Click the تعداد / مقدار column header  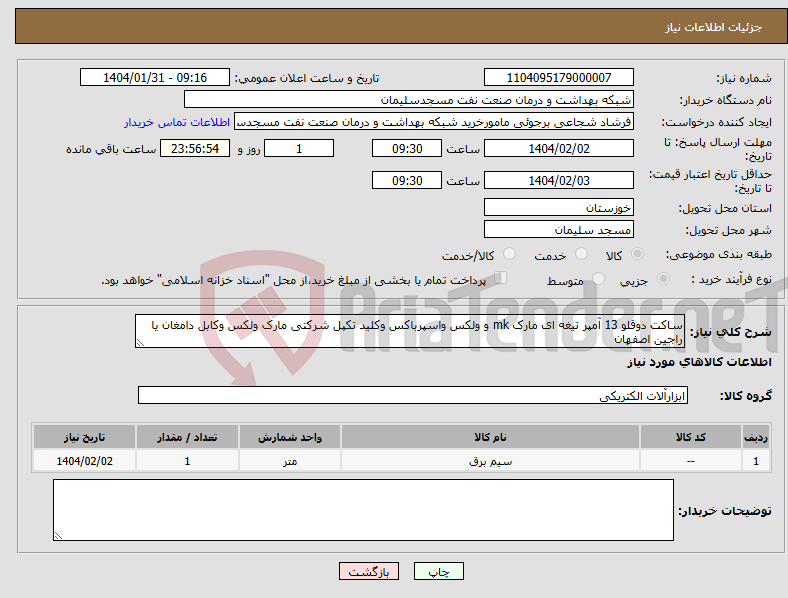[x=187, y=437]
